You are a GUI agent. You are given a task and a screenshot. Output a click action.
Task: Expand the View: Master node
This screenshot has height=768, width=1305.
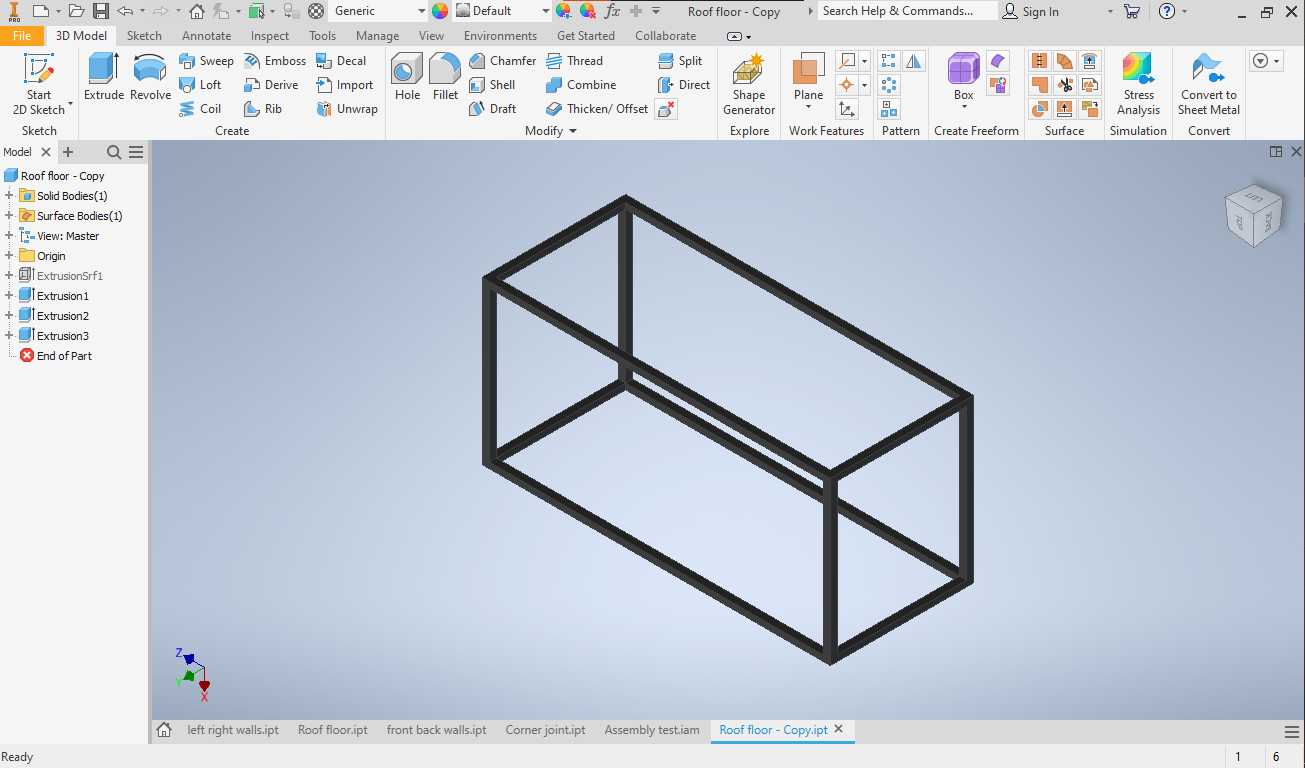tap(9, 236)
